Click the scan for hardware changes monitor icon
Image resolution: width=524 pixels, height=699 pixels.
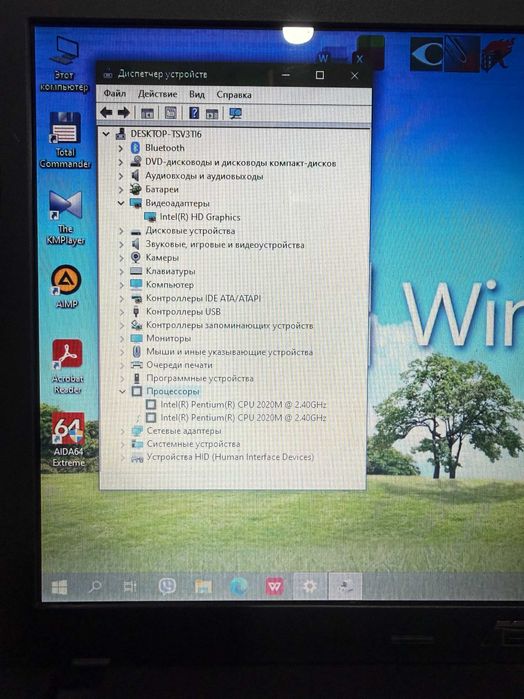coord(235,113)
